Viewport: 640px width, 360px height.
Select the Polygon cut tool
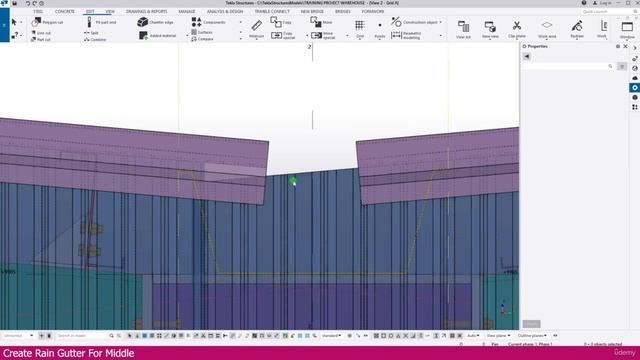[48, 22]
